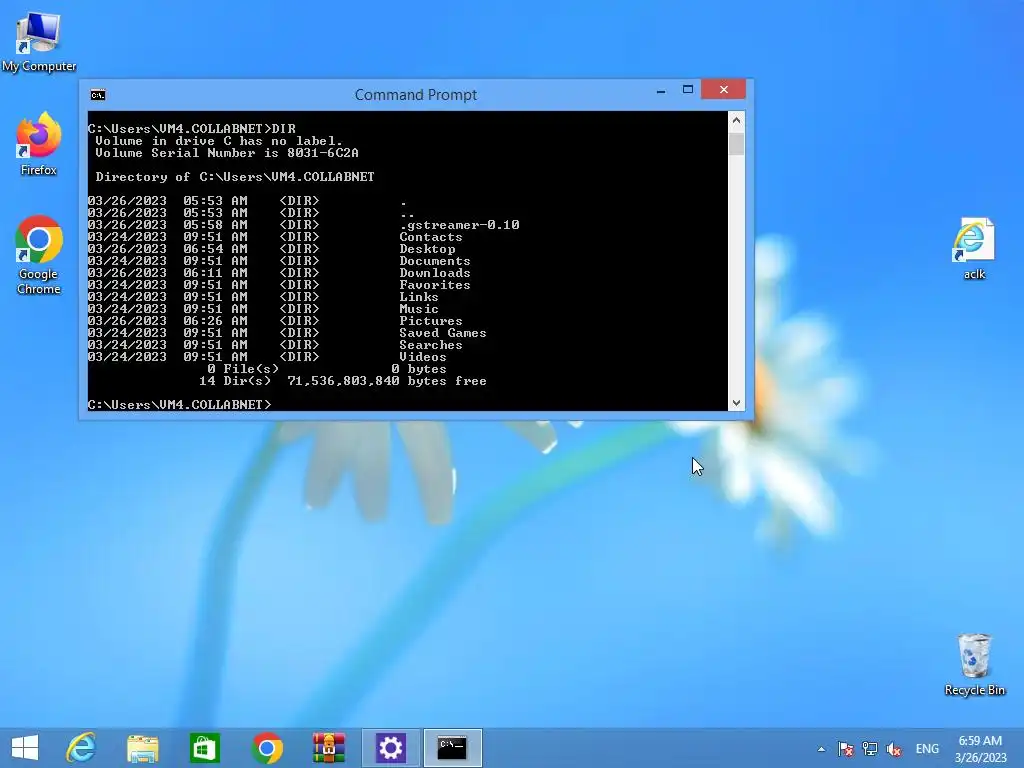
Task: Click the 'Volume in drive C has no label' line
Action: (219, 141)
